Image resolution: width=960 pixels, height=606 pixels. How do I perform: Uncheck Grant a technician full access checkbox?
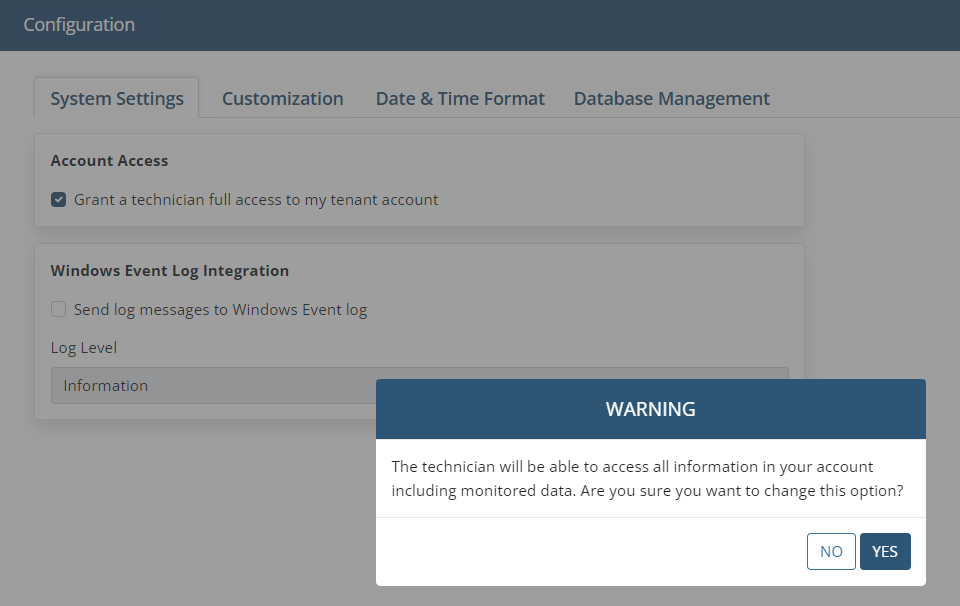58,200
